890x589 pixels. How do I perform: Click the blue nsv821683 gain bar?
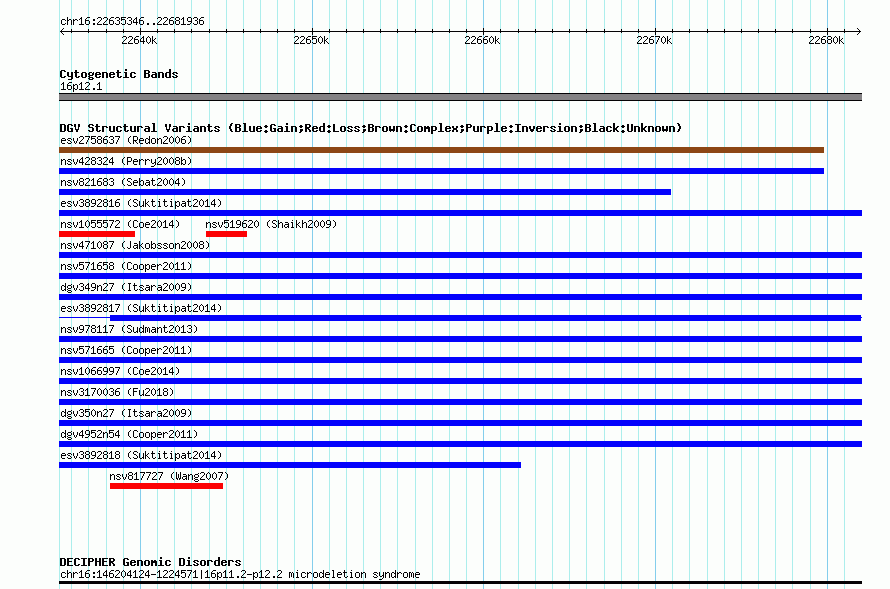365,192
